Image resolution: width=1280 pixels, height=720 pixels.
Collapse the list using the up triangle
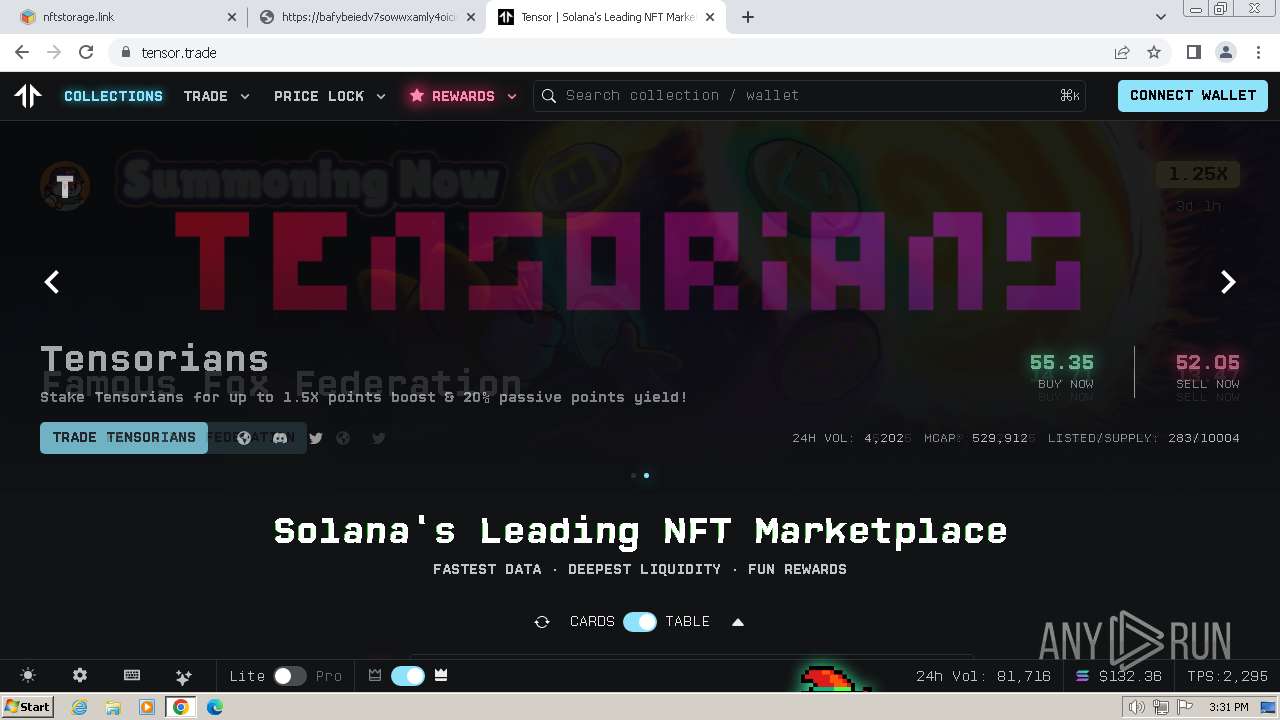pos(738,622)
